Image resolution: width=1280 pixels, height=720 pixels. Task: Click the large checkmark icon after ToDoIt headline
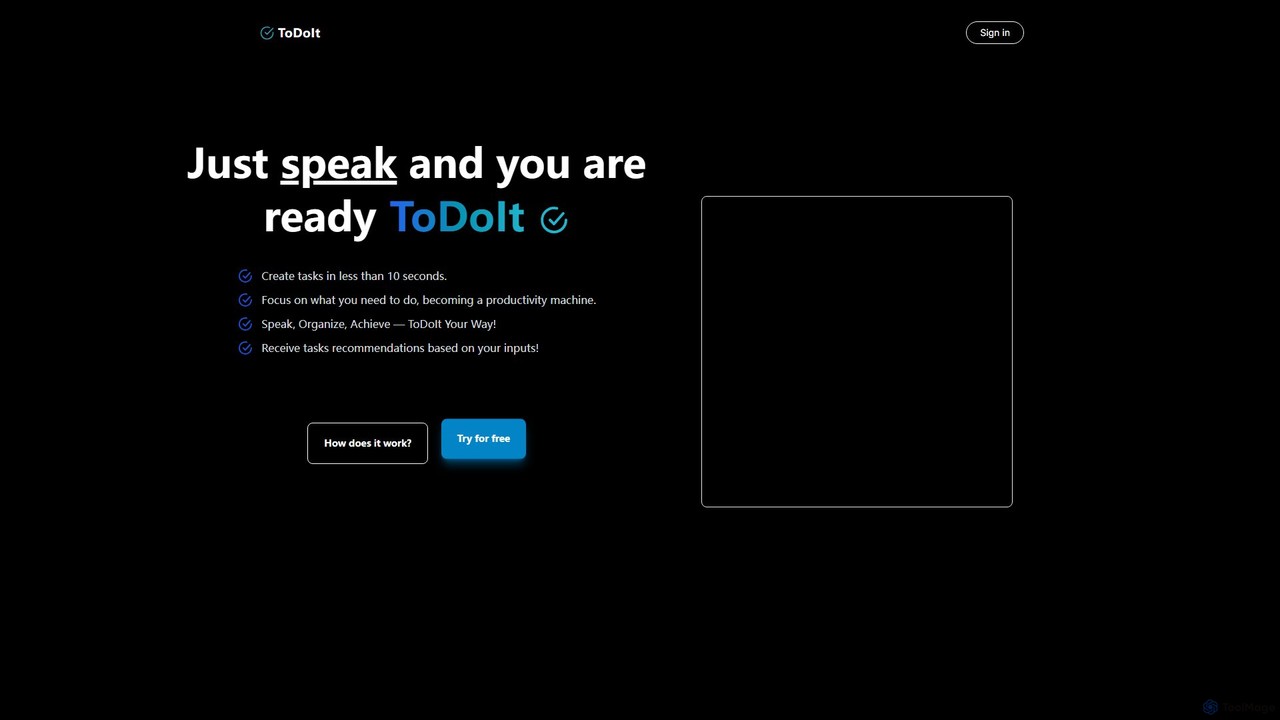pyautogui.click(x=554, y=220)
